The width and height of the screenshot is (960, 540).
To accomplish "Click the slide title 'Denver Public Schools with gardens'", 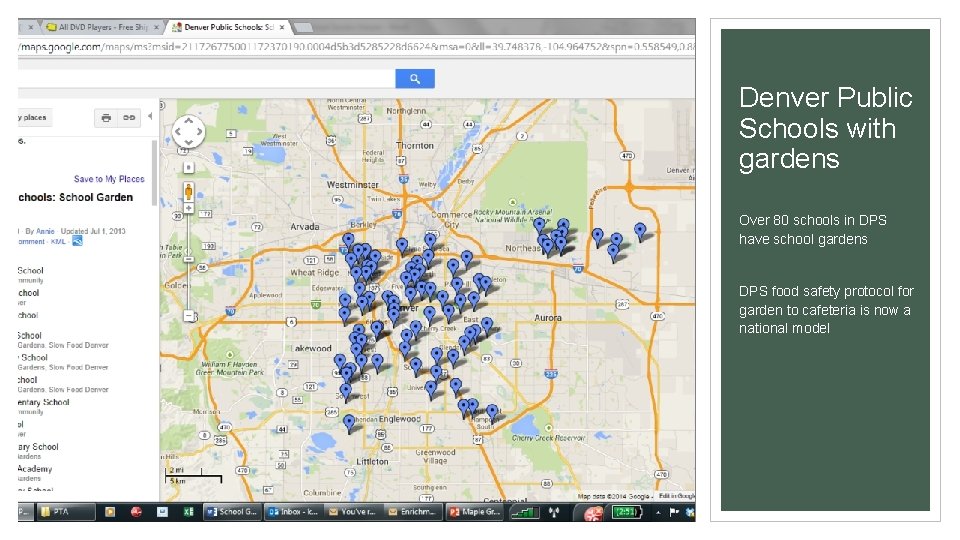I will (x=825, y=129).
